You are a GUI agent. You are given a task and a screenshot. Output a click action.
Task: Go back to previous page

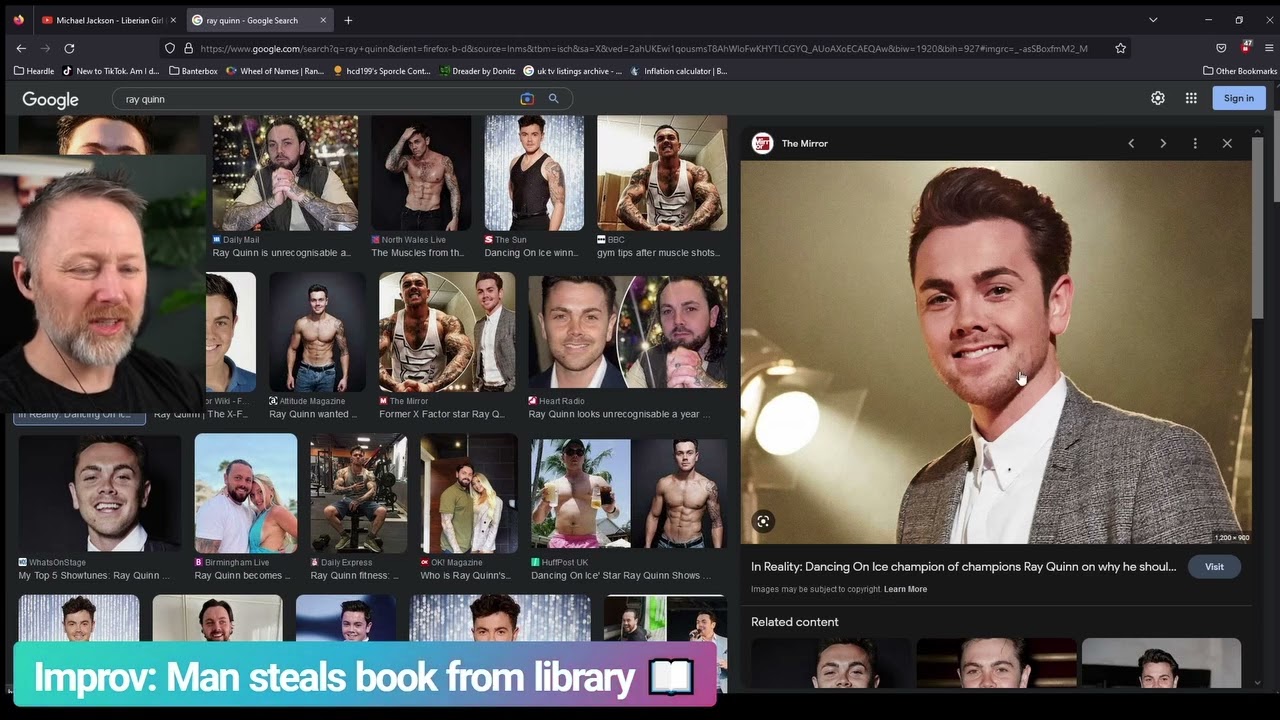pyautogui.click(x=21, y=48)
